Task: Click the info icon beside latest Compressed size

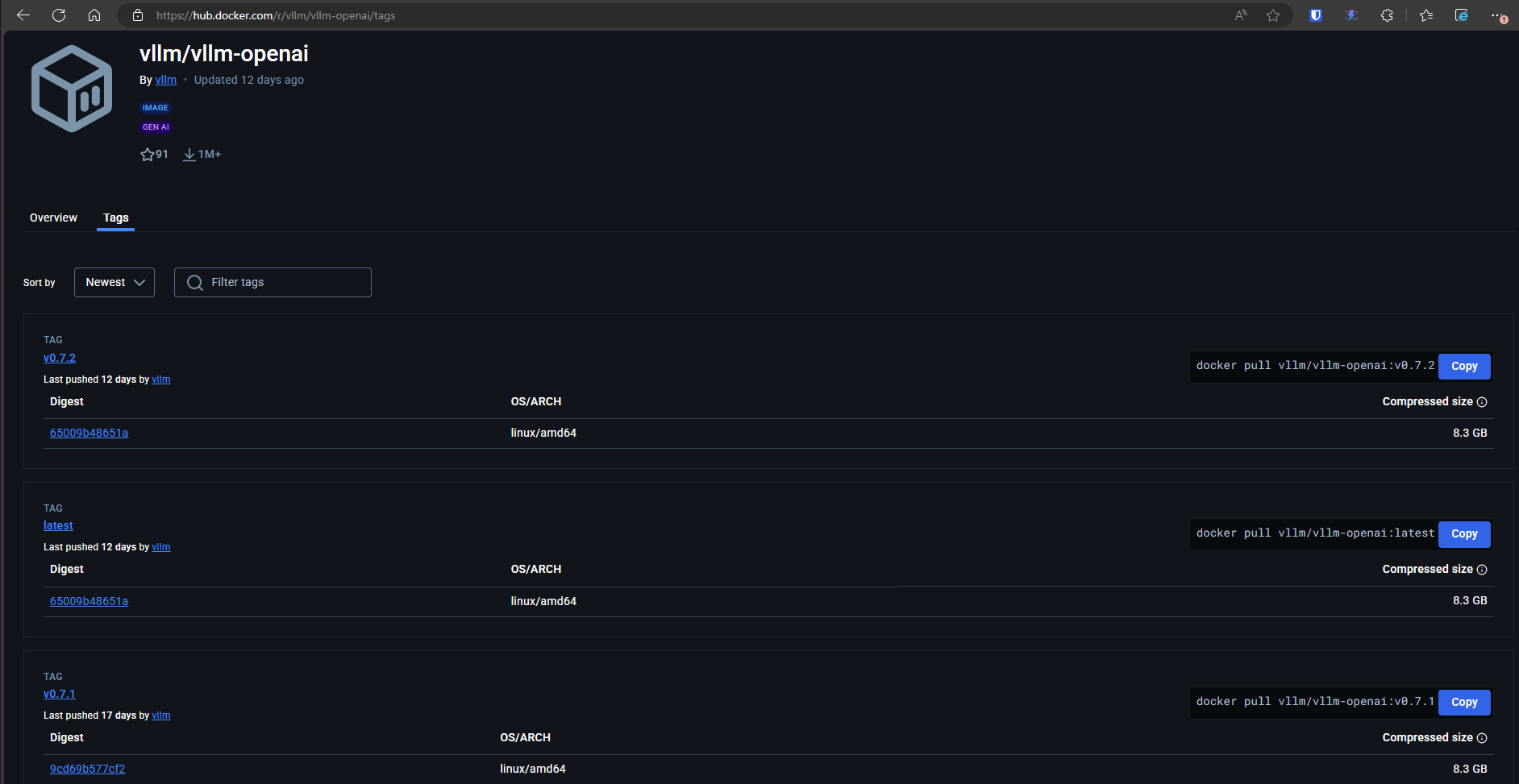Action: tap(1482, 570)
